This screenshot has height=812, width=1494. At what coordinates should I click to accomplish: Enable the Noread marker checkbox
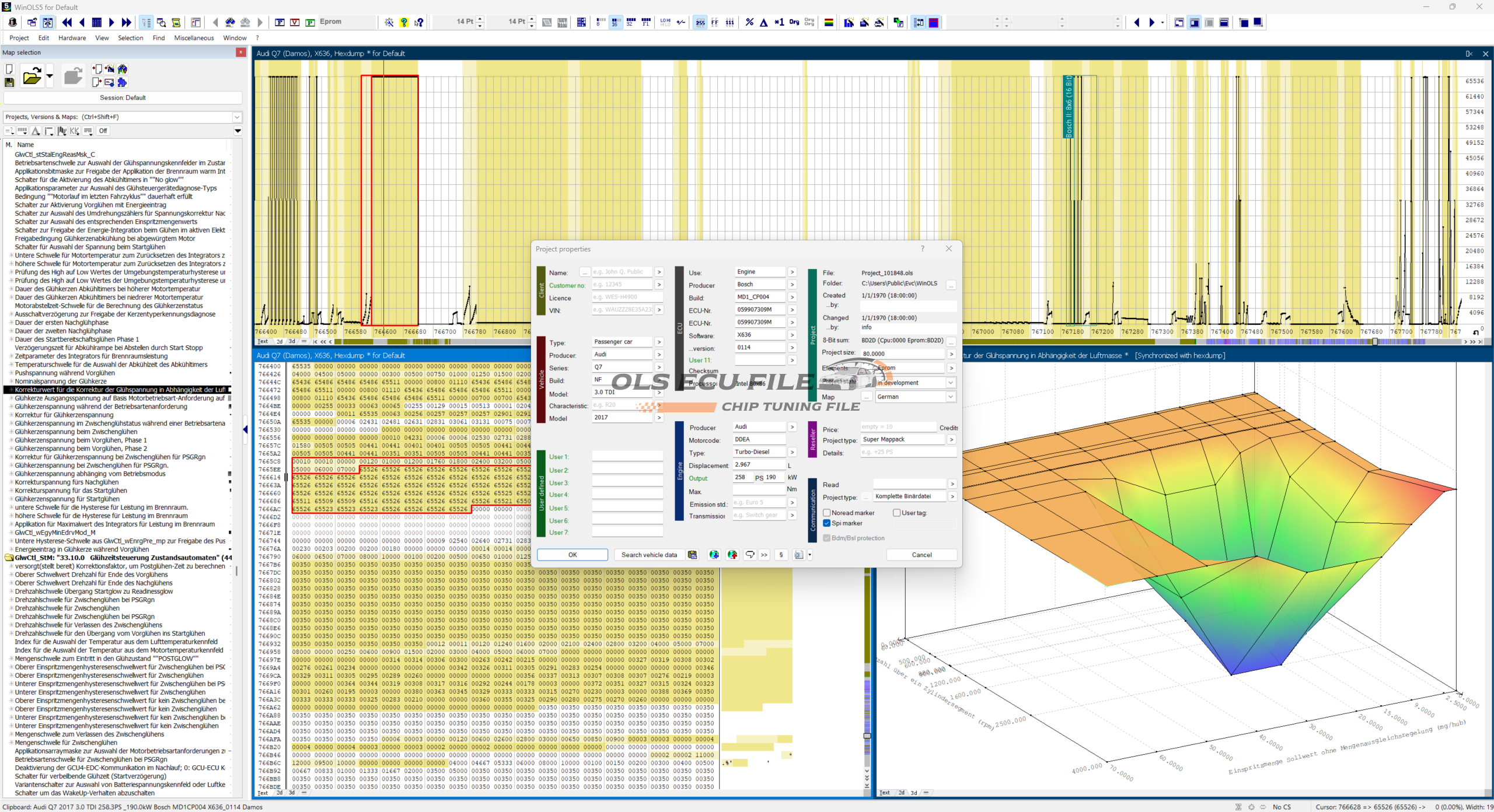827,513
